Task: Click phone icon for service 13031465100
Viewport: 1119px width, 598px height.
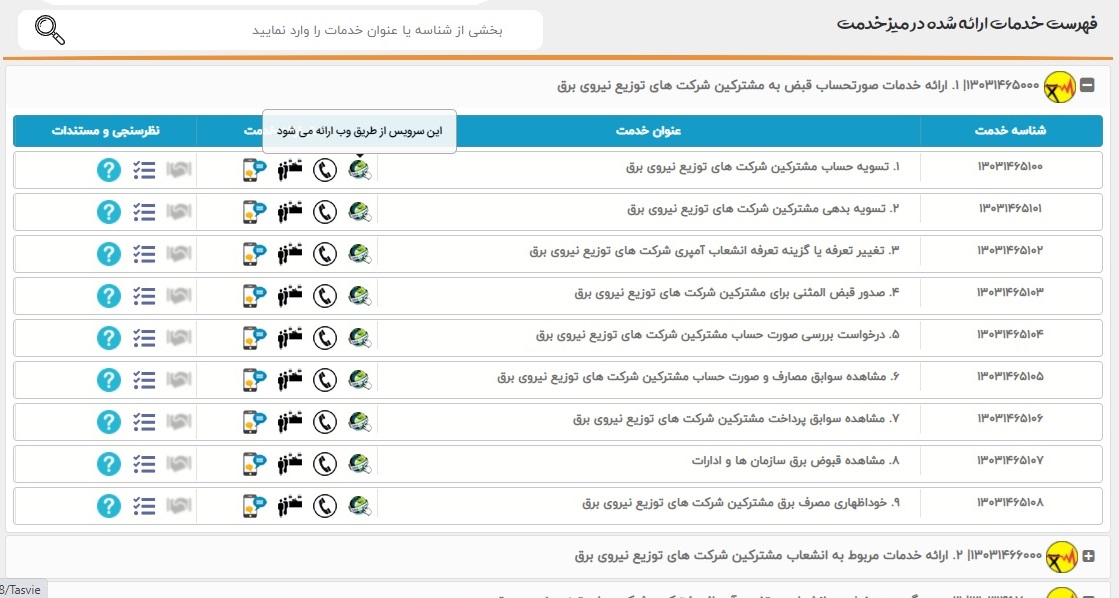Action: [x=325, y=170]
